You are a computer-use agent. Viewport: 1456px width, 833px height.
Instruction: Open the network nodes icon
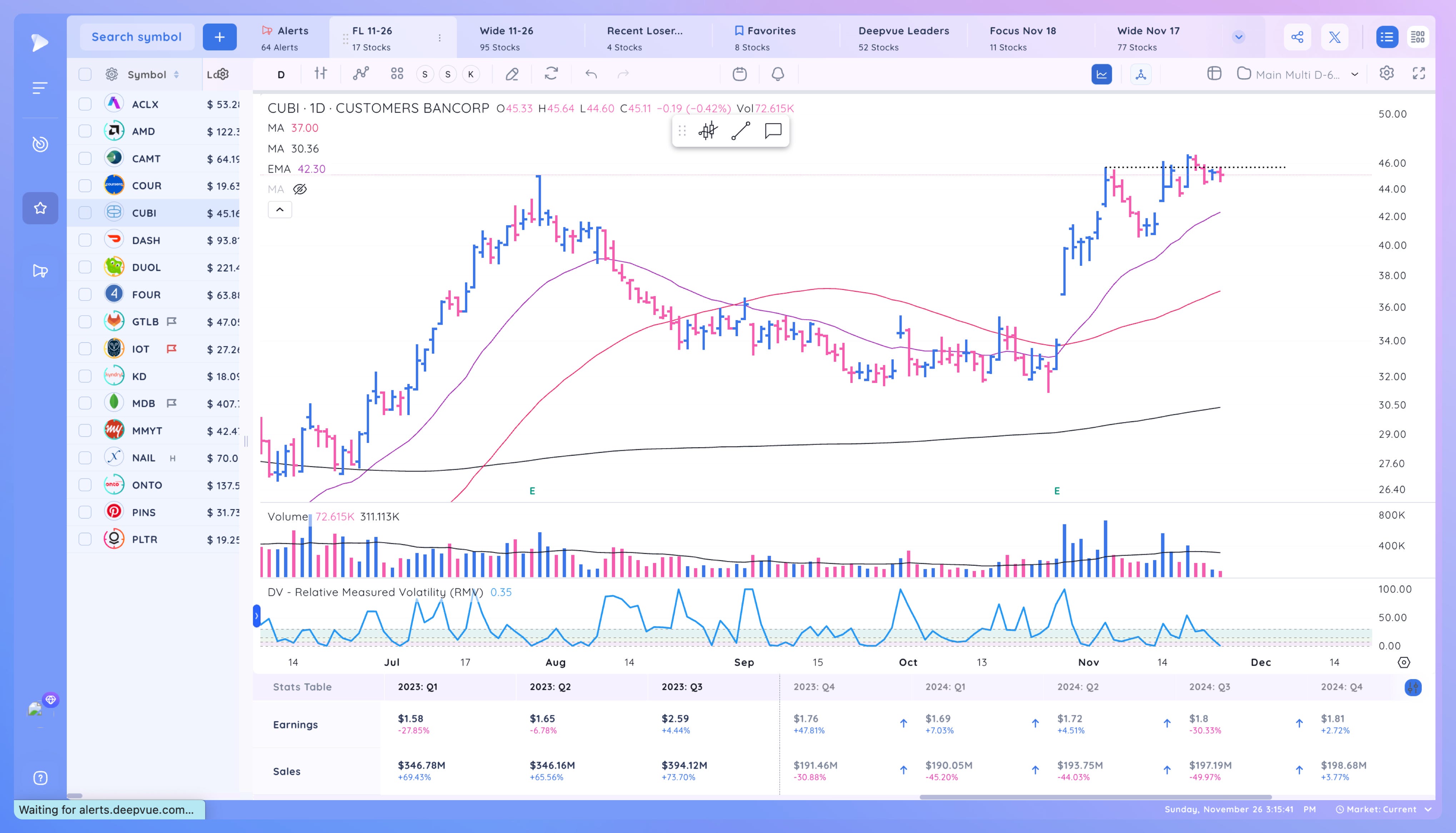pyautogui.click(x=1141, y=74)
